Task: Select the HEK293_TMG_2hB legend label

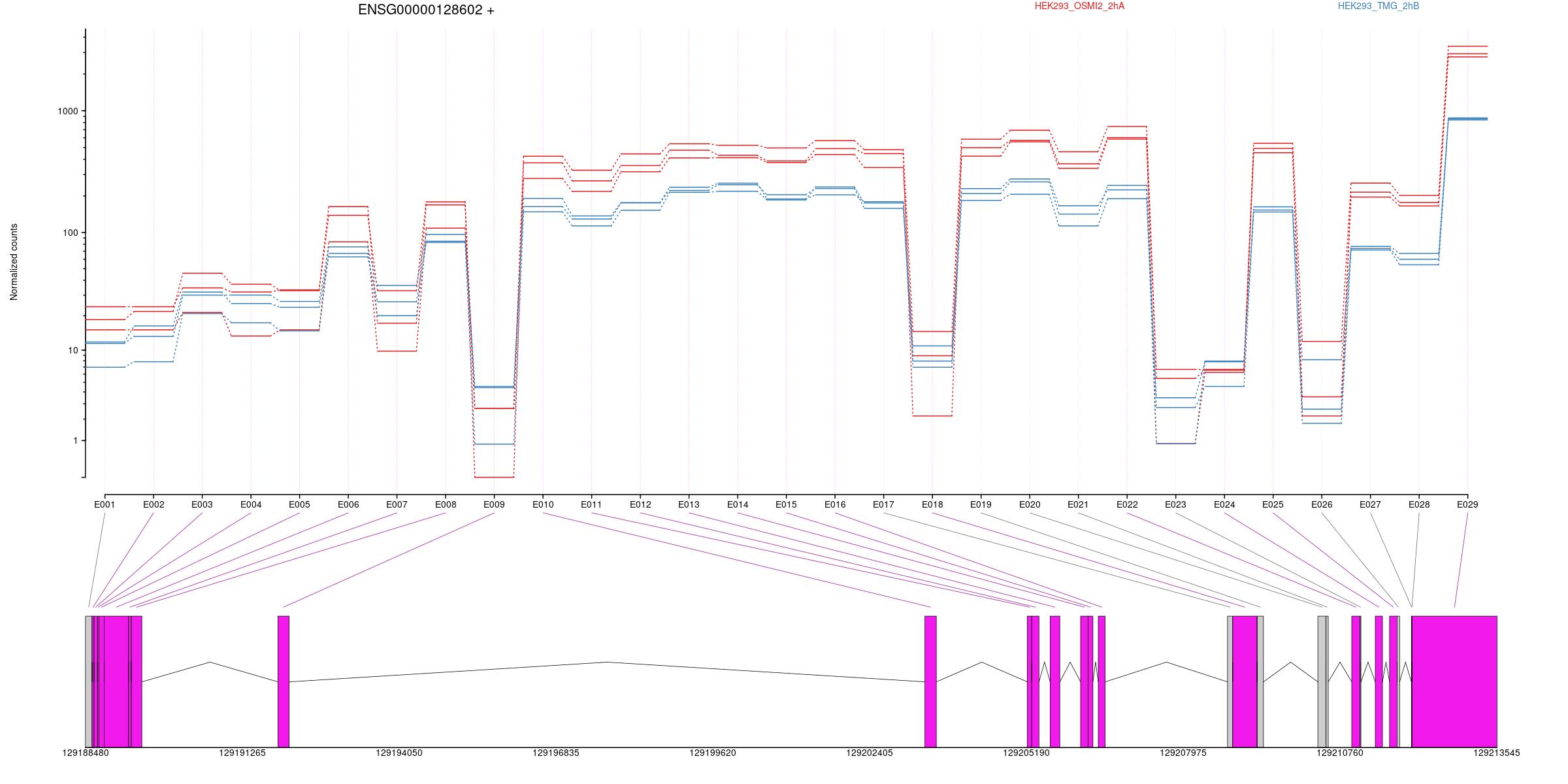Action: (x=1379, y=6)
